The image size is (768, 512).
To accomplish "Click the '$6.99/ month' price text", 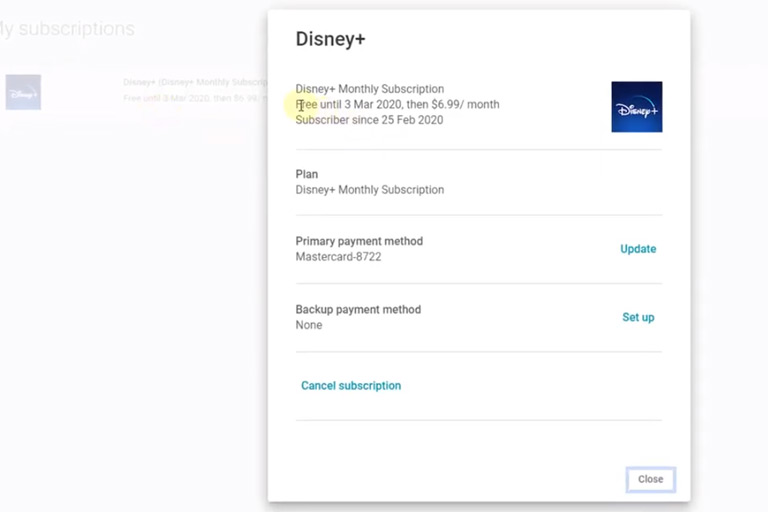I will tap(465, 104).
